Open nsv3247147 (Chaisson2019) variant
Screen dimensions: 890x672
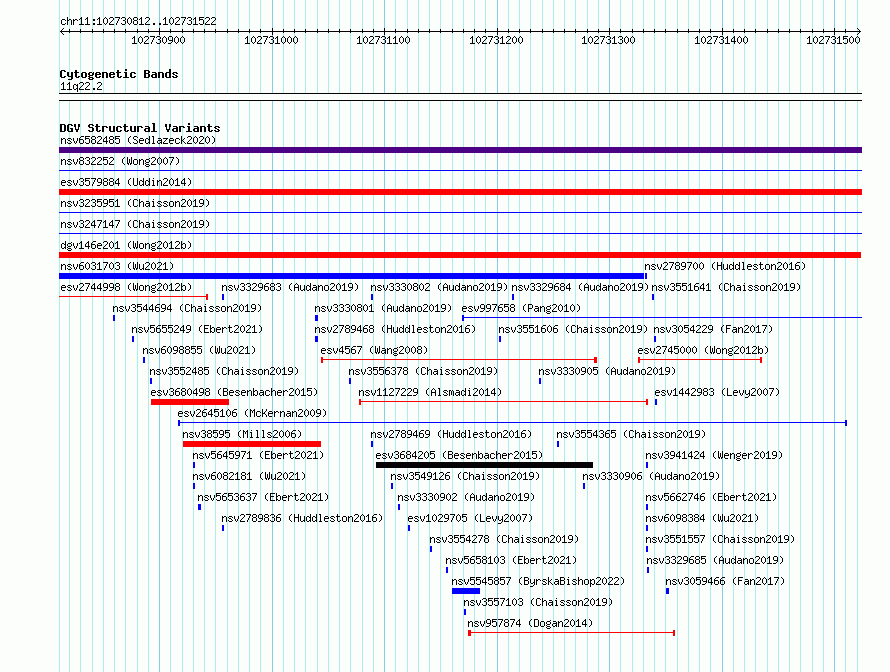coord(135,224)
